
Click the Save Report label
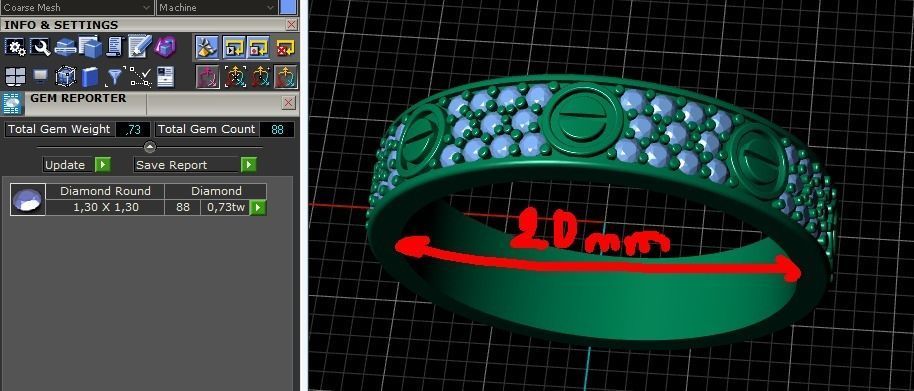click(171, 165)
